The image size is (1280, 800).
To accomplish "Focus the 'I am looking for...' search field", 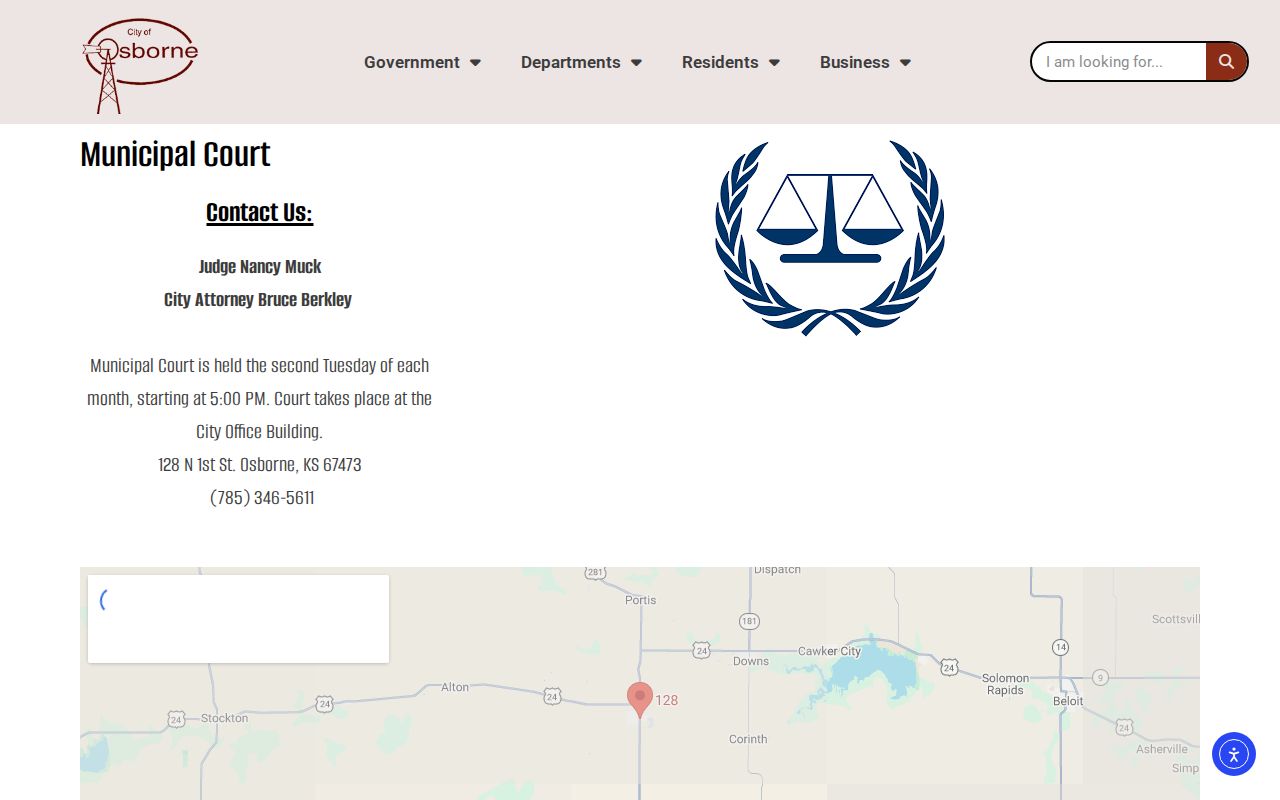I will coord(1119,61).
